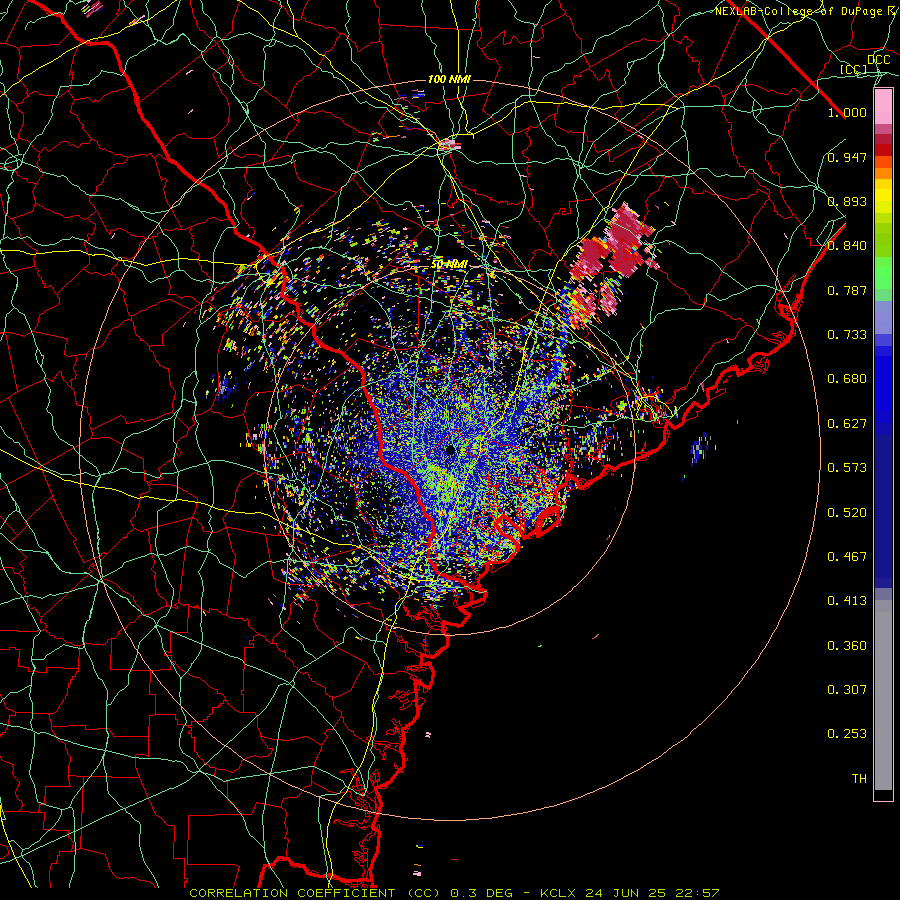Viewport: 900px width, 900px height.
Task: Click the black radar site dot at center
Action: pos(450,451)
